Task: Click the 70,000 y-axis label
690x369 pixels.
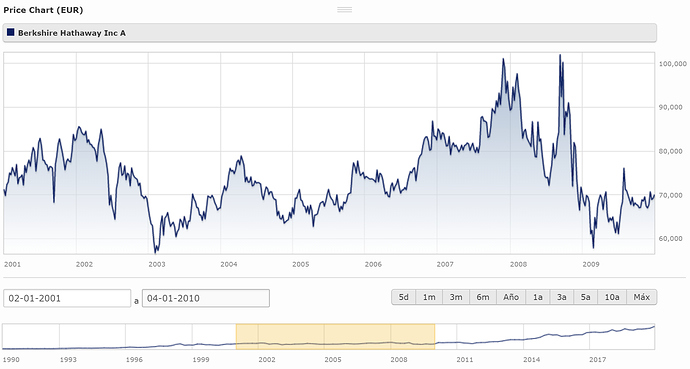Action: 670,195
